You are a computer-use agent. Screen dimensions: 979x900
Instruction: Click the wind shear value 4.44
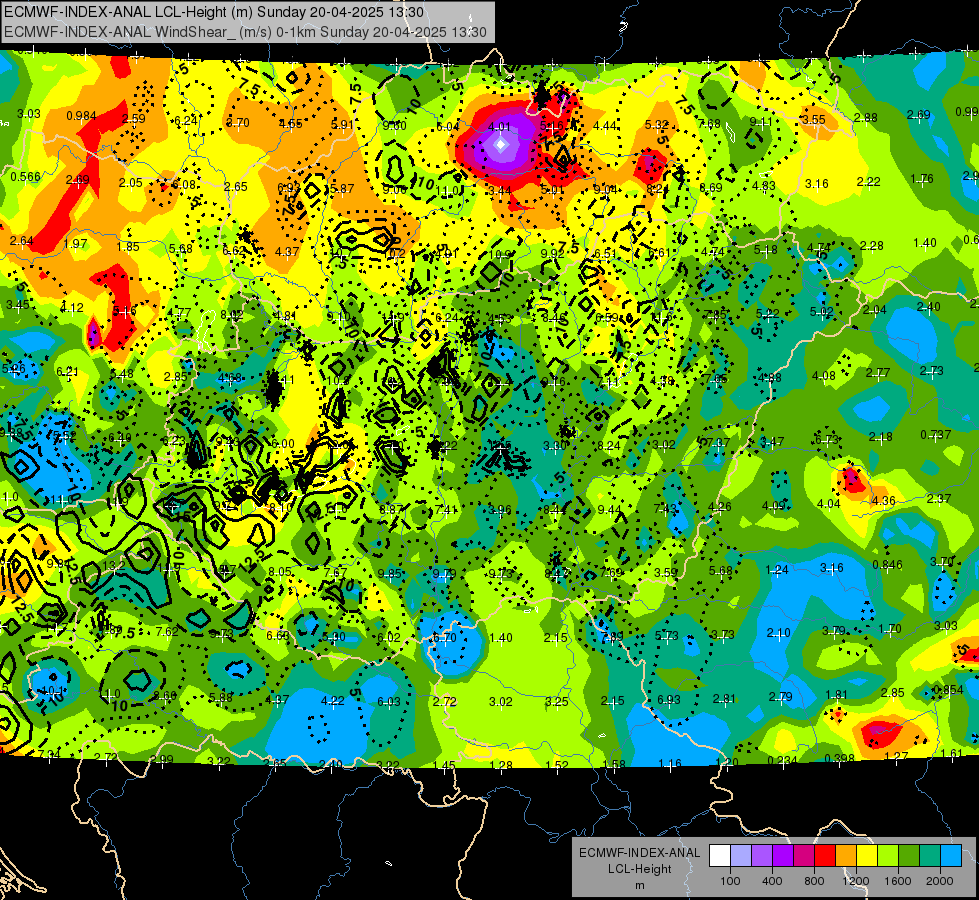click(x=604, y=126)
